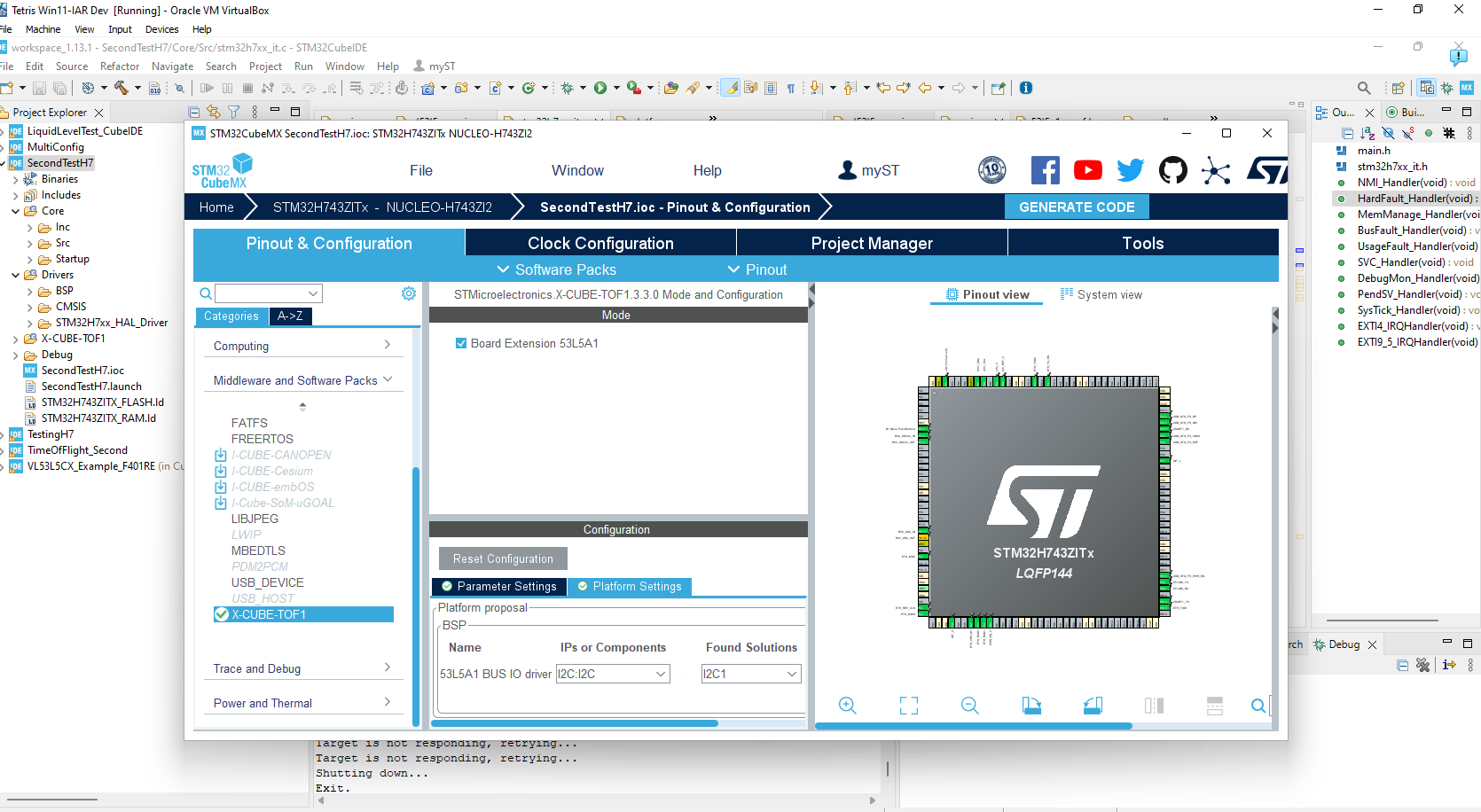
Task: Collapse the Middleware and Software Packs section
Action: point(388,379)
